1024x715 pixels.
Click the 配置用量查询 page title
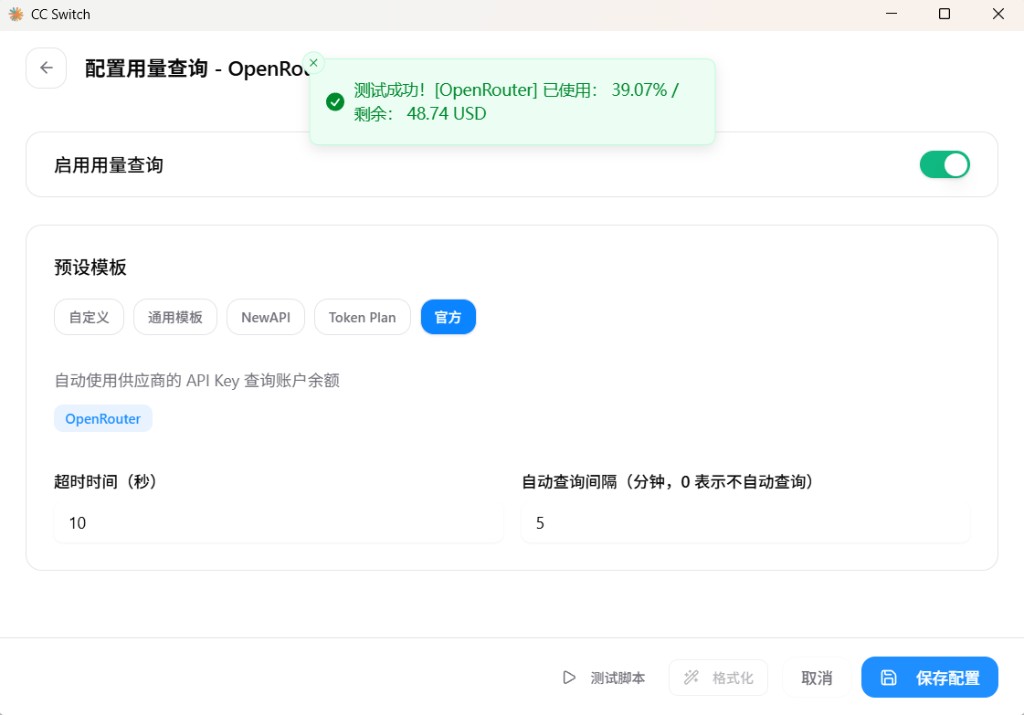tap(197, 69)
